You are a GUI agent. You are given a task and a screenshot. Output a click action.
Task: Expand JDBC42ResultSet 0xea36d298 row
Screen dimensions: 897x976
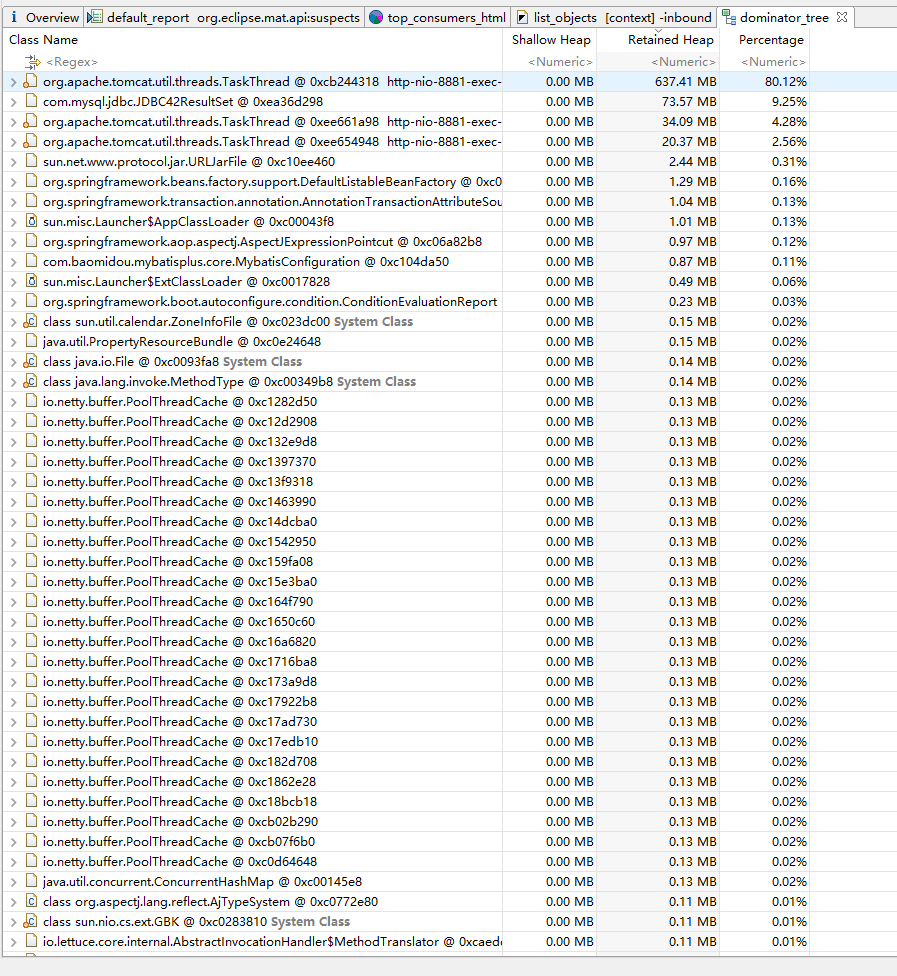(13, 102)
